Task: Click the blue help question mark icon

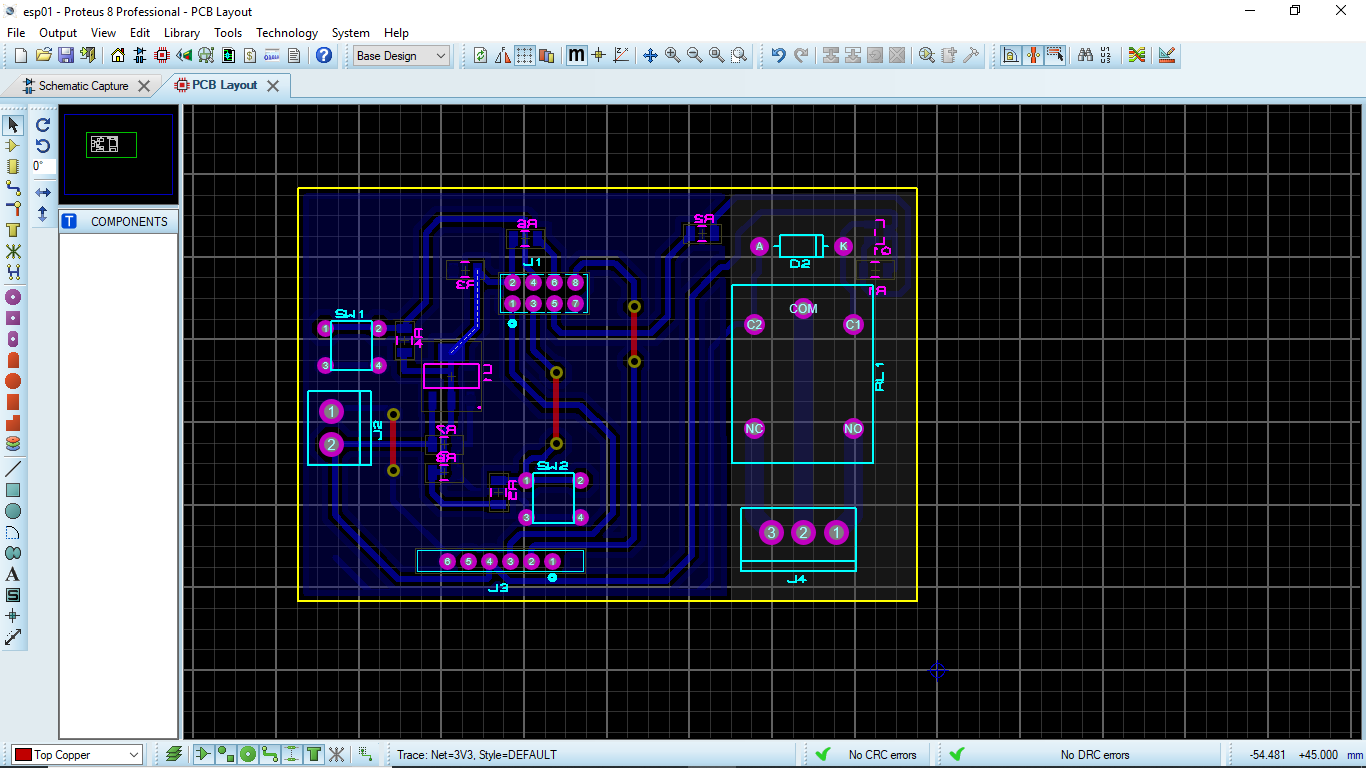Action: 324,55
